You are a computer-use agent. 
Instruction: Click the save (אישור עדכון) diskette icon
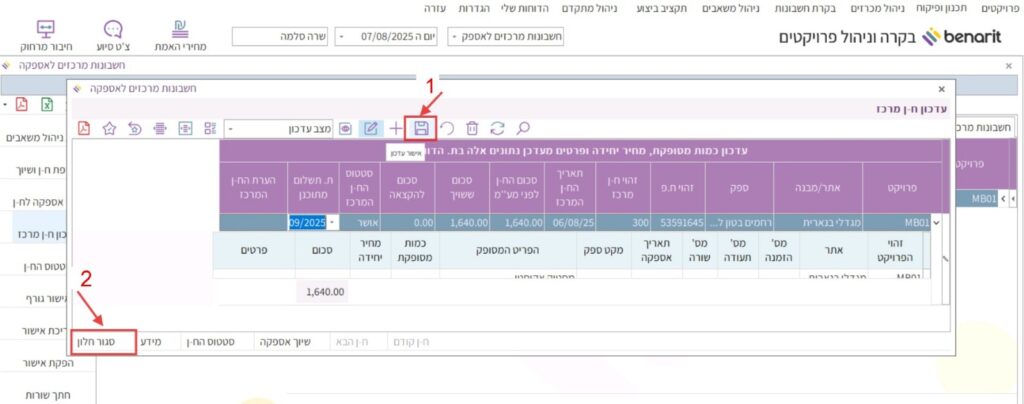coord(421,128)
